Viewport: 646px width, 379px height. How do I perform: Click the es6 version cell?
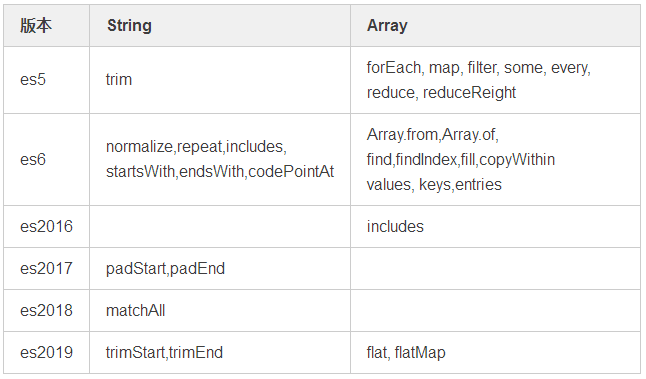[x=33, y=159]
